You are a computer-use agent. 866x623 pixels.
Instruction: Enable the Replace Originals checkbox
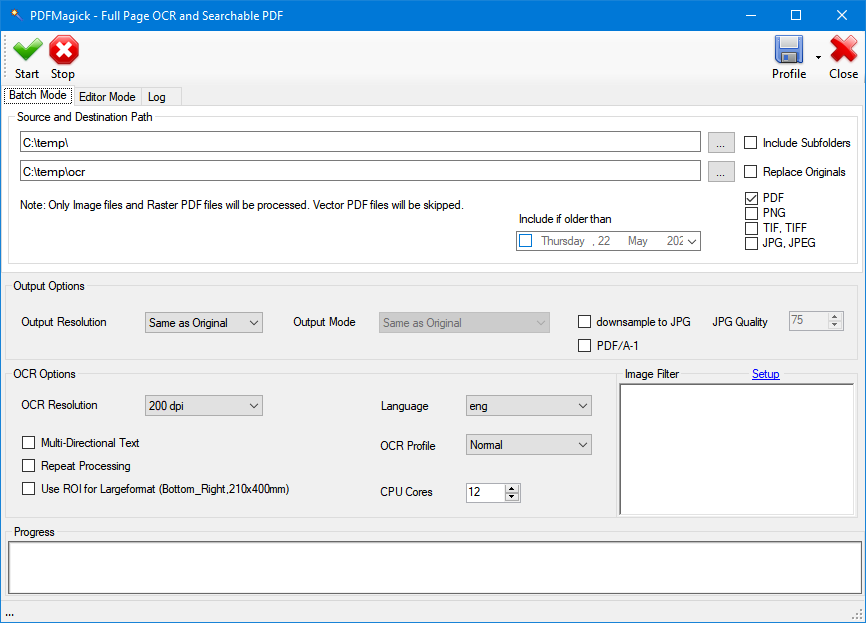click(750, 172)
